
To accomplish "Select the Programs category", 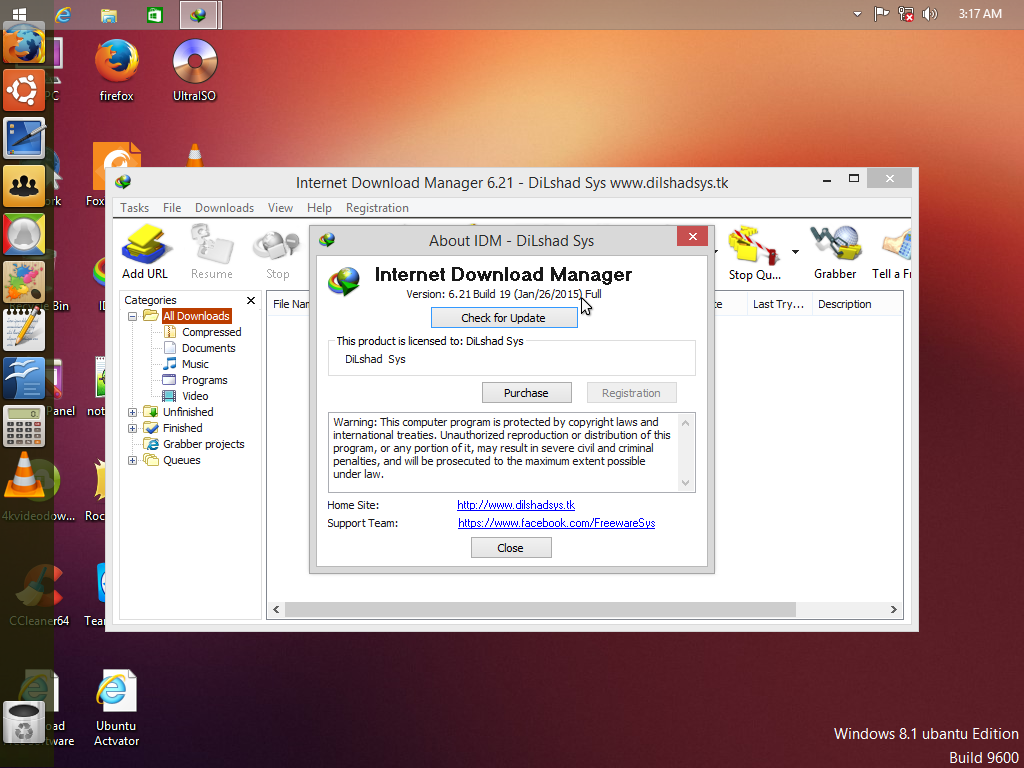I will tap(204, 380).
